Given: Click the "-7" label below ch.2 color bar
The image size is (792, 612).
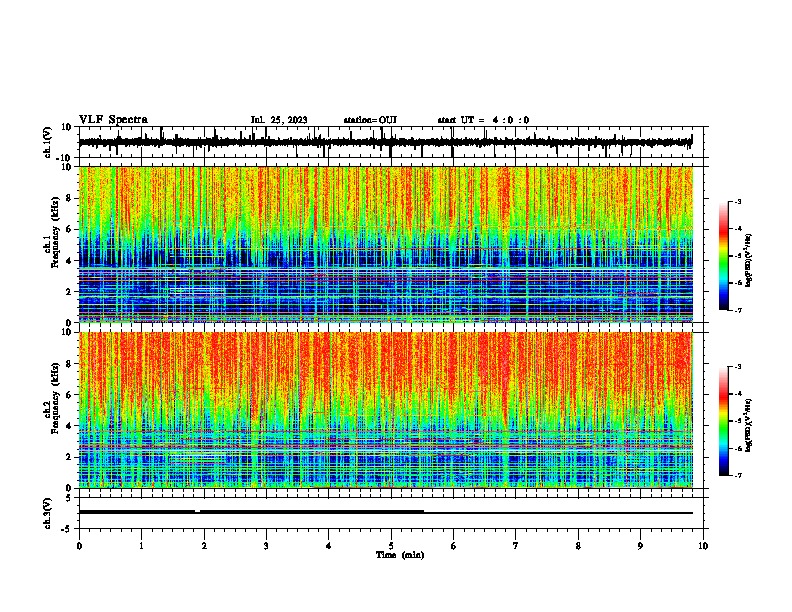Looking at the screenshot, I should coord(737,476).
